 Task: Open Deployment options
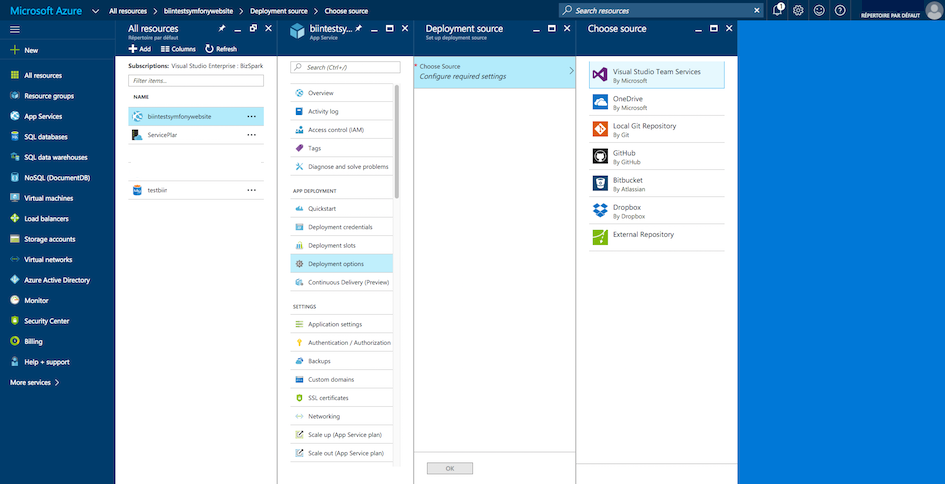(x=342, y=264)
